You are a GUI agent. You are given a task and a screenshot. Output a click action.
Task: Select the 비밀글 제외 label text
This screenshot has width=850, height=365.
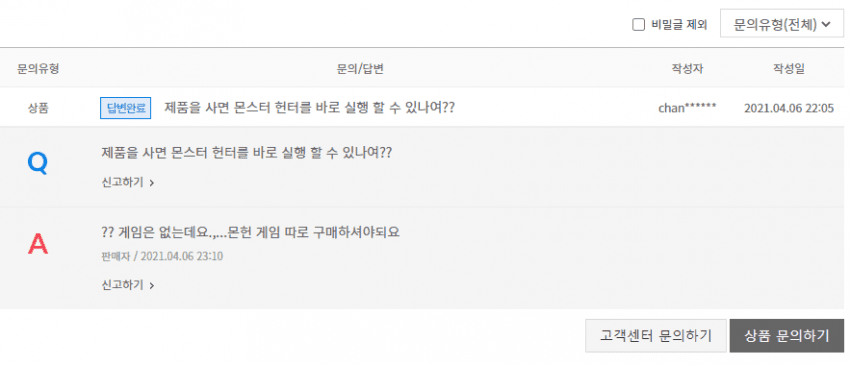[679, 25]
